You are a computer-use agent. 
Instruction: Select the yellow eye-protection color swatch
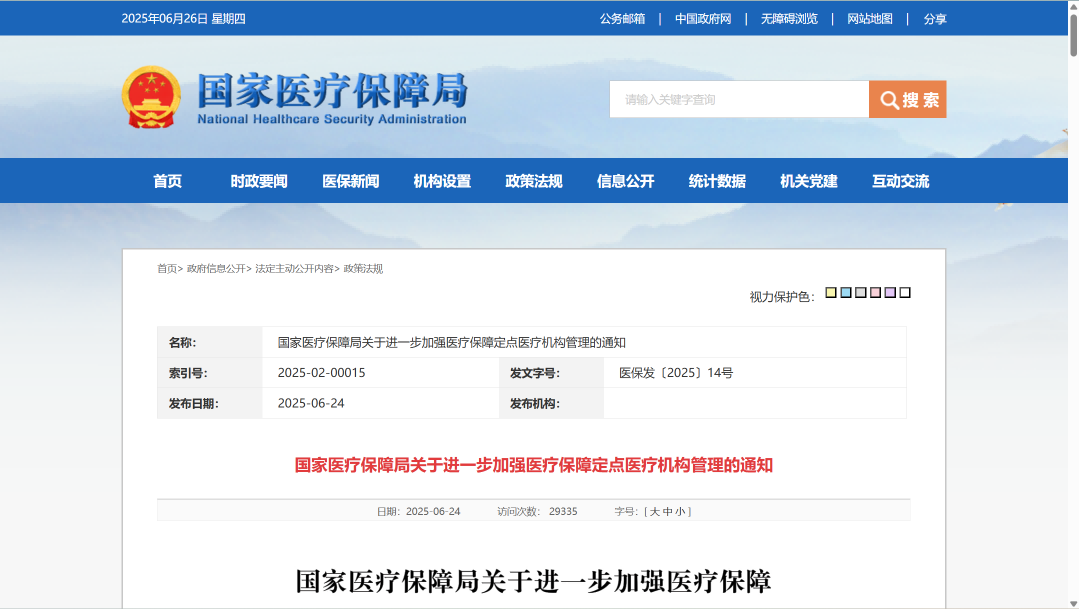830,293
